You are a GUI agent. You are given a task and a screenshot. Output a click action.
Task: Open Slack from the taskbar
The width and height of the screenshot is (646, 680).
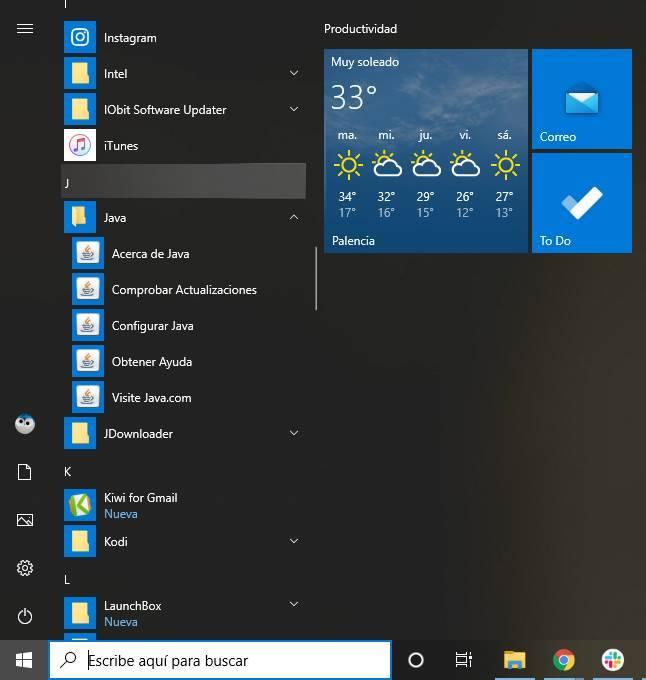[x=612, y=660]
